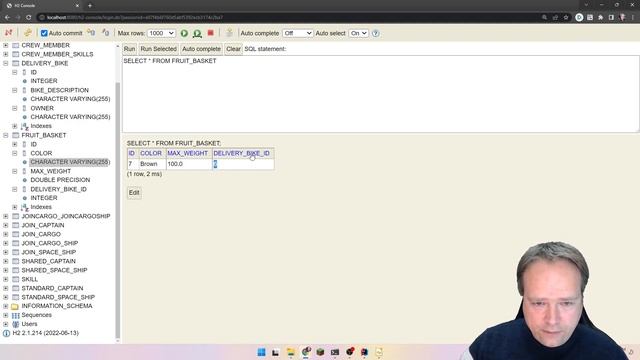Select STANDARD_CAPTAIN in table tree
Screen dimensions: 640x360
(52, 288)
